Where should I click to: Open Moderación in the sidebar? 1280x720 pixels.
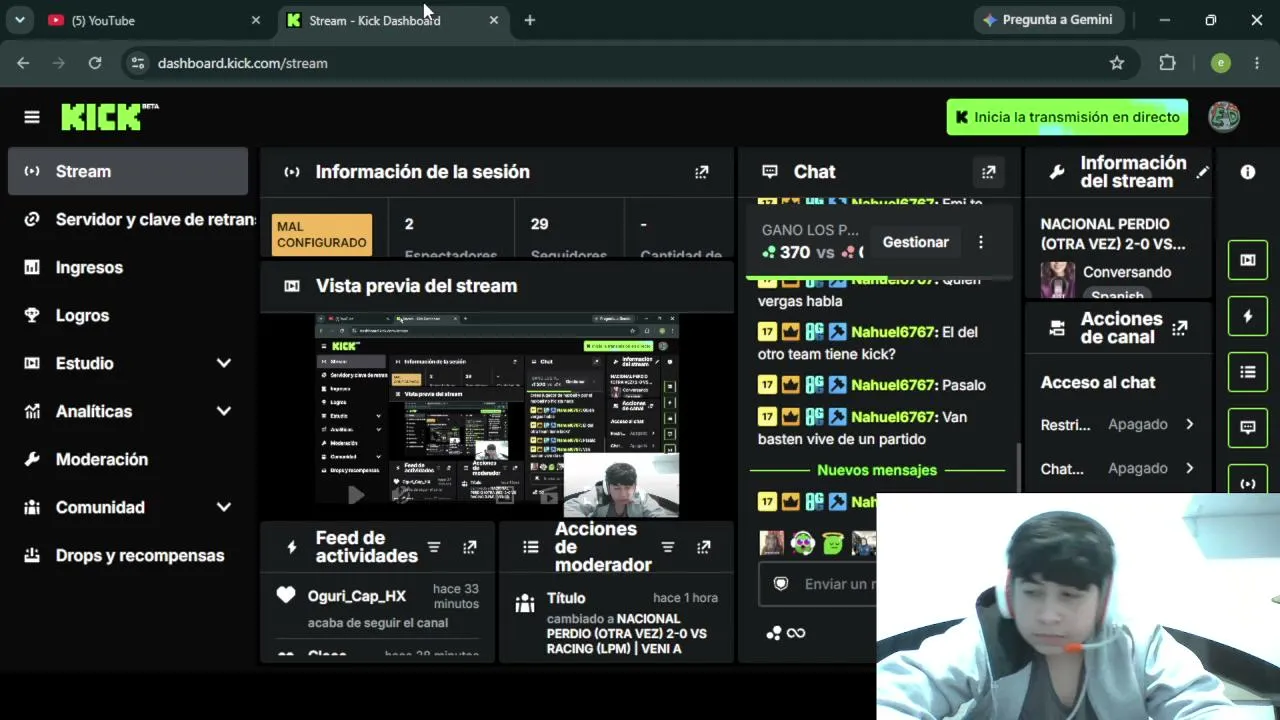[x=128, y=459]
